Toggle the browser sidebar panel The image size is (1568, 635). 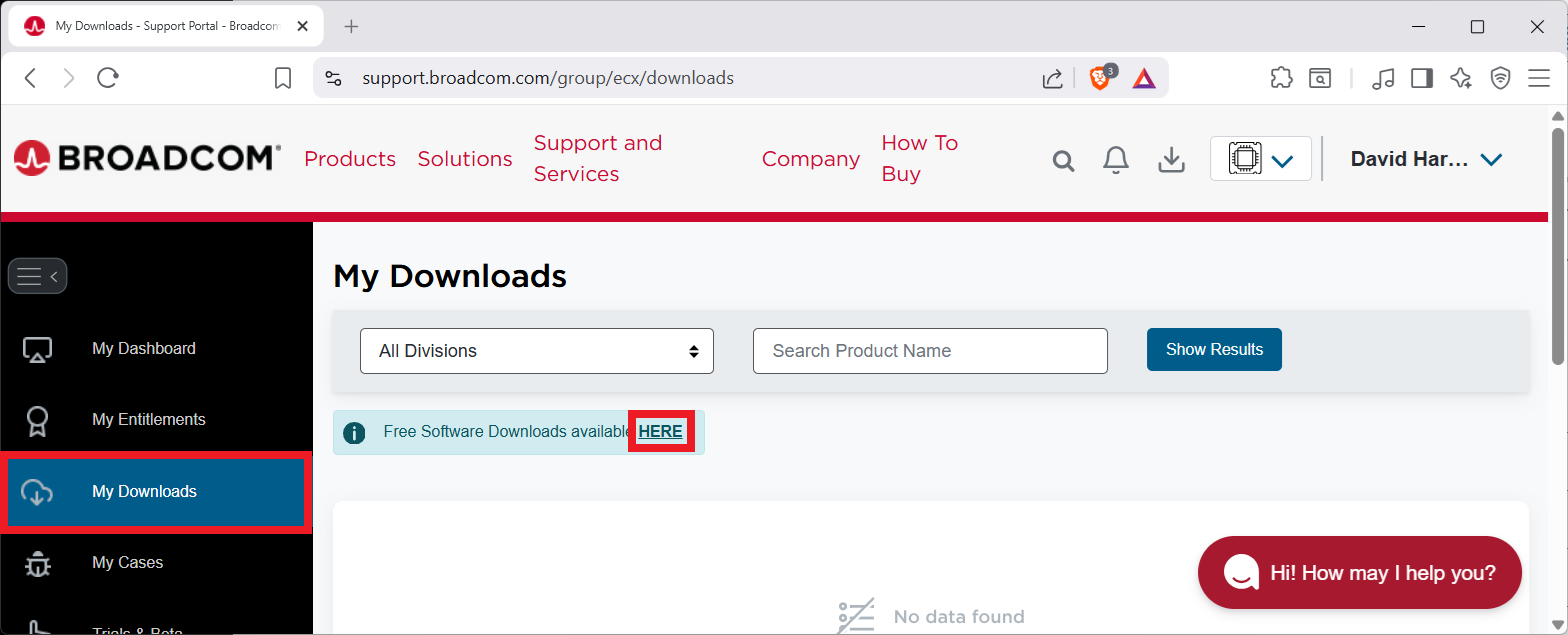pos(1421,78)
